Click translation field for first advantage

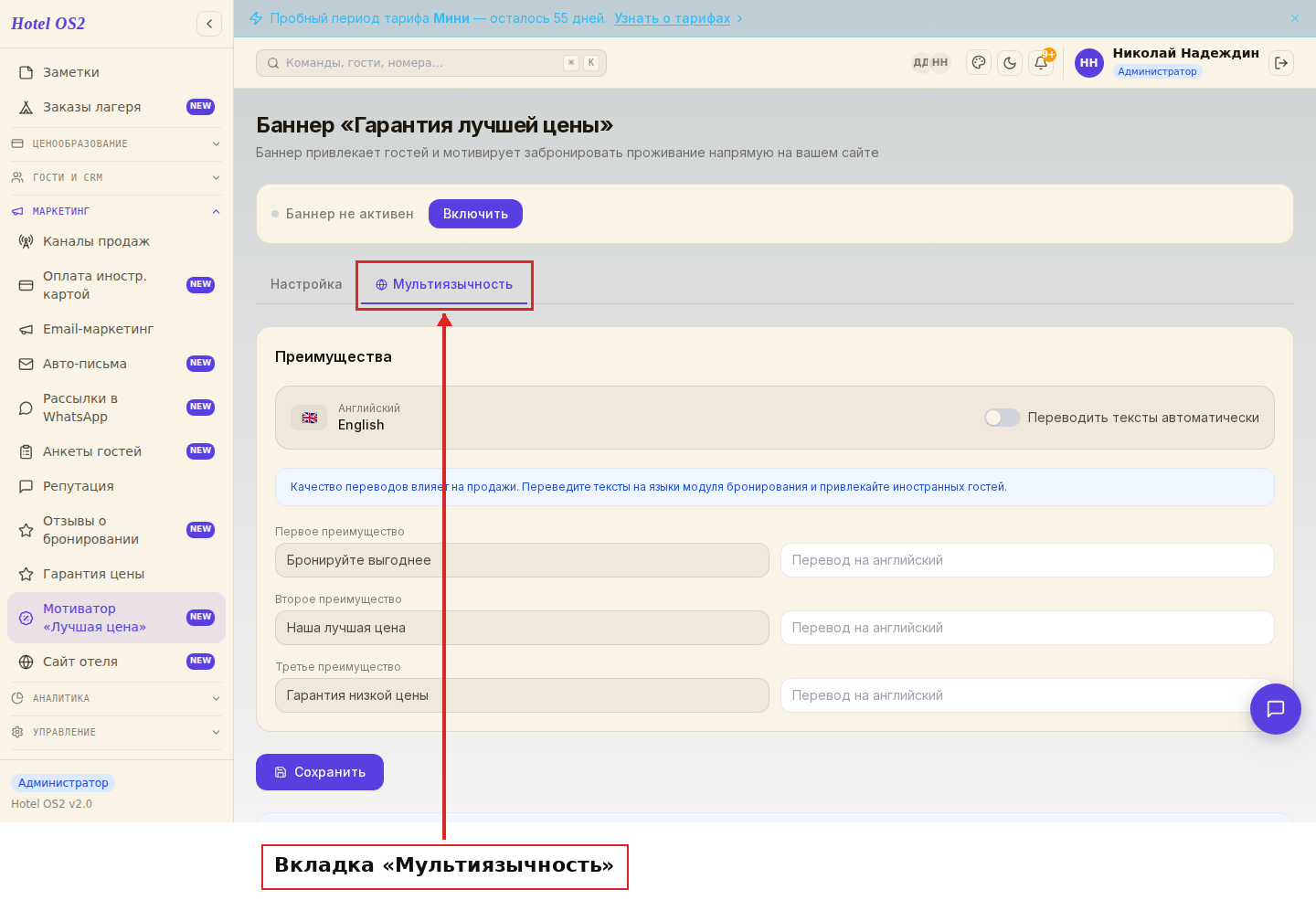pyautogui.click(x=1027, y=560)
